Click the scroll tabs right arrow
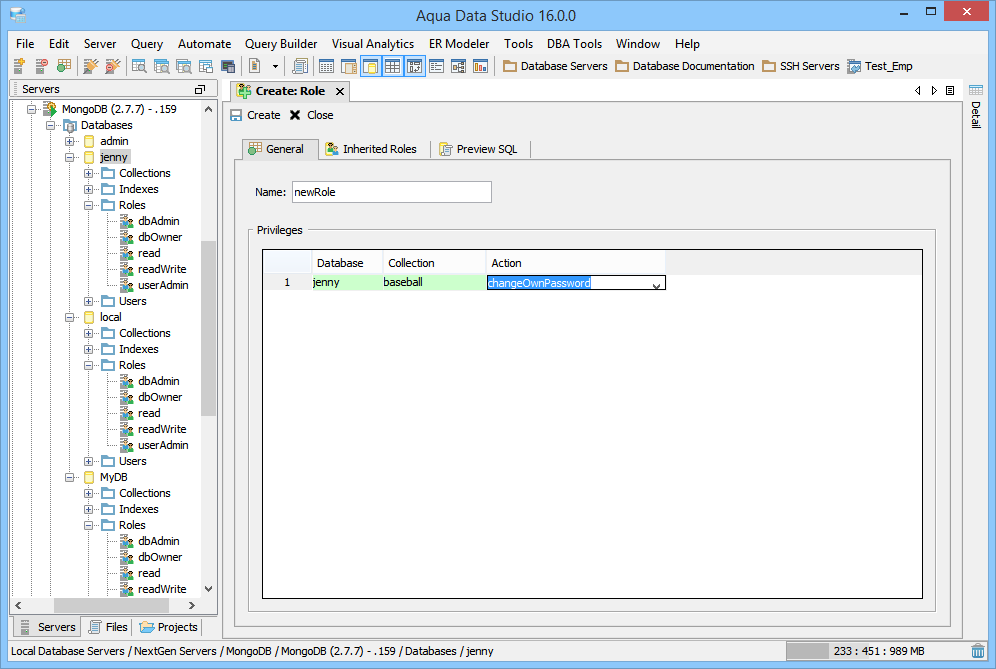The height and width of the screenshot is (669, 996). point(934,91)
